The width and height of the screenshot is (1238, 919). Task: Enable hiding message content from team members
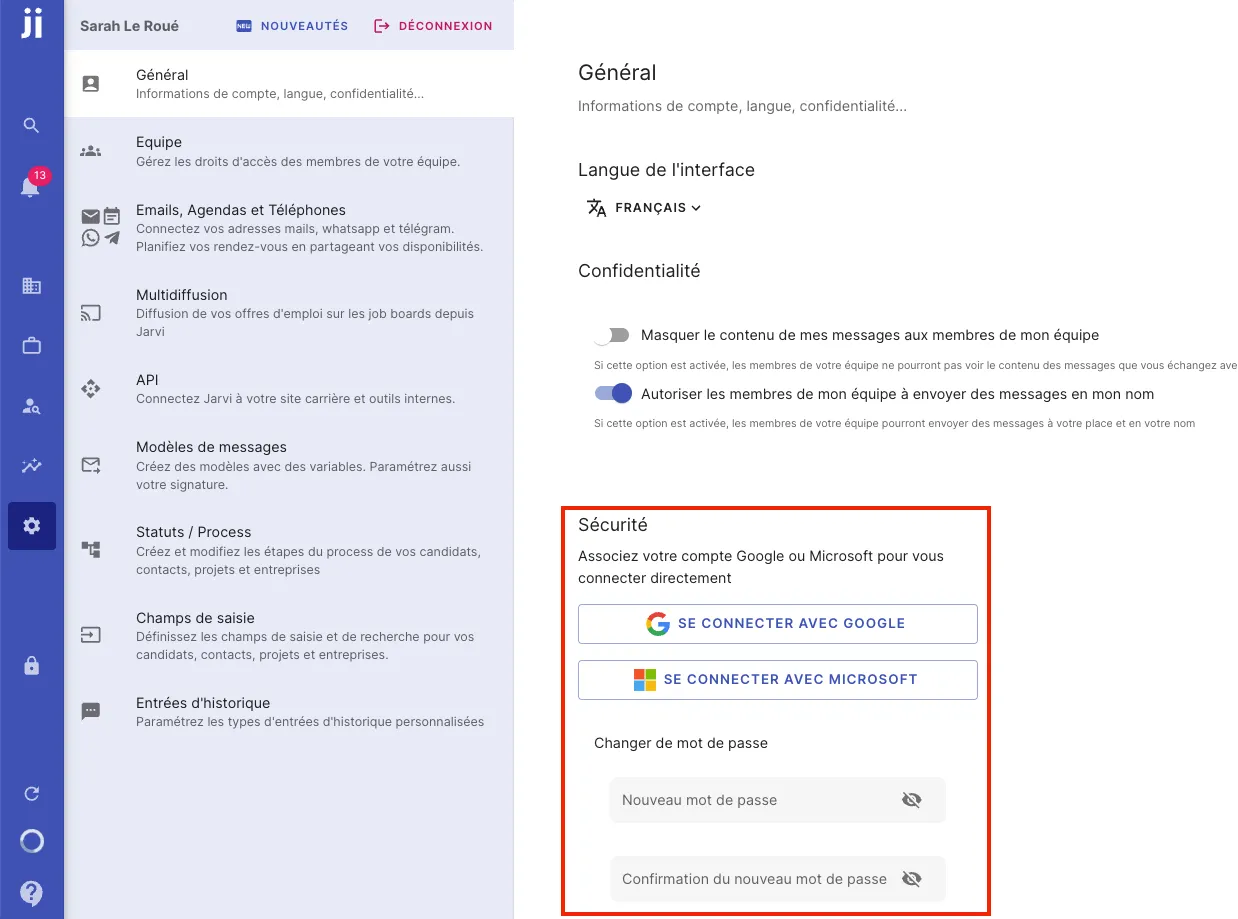click(x=611, y=335)
